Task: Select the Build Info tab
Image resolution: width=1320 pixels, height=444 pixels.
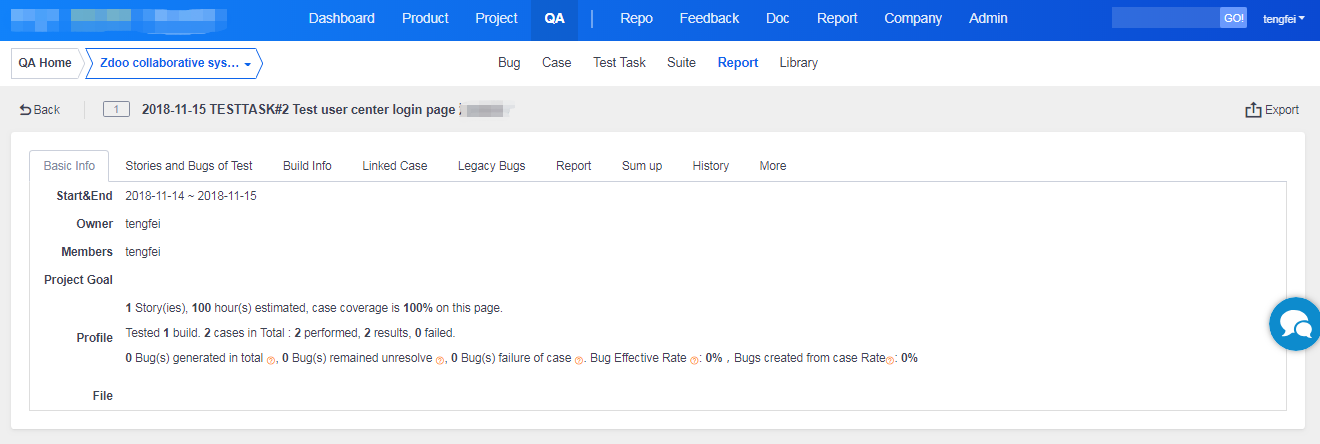Action: (307, 166)
